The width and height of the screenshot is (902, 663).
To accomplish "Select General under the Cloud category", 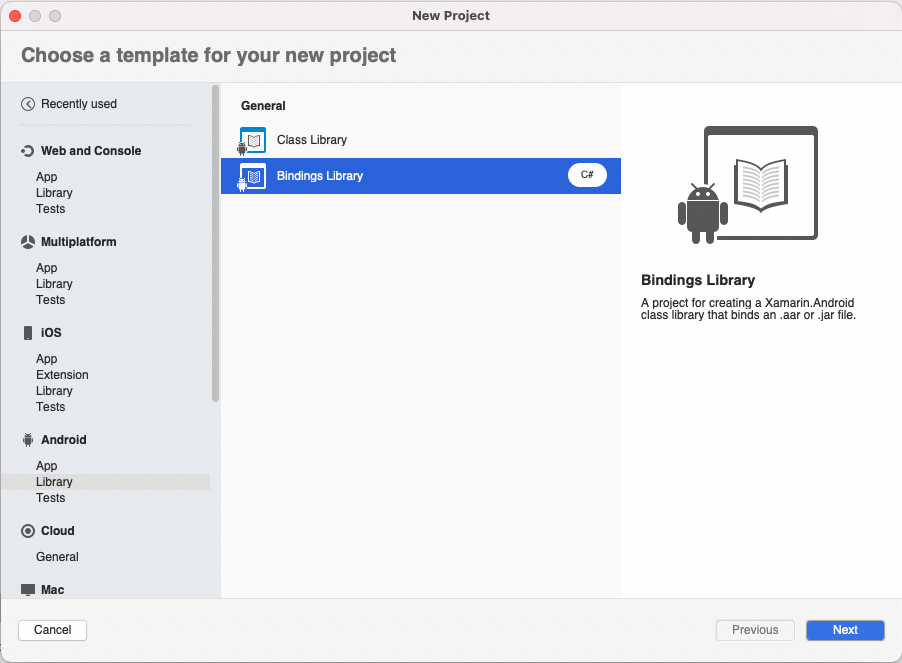I will tap(57, 557).
